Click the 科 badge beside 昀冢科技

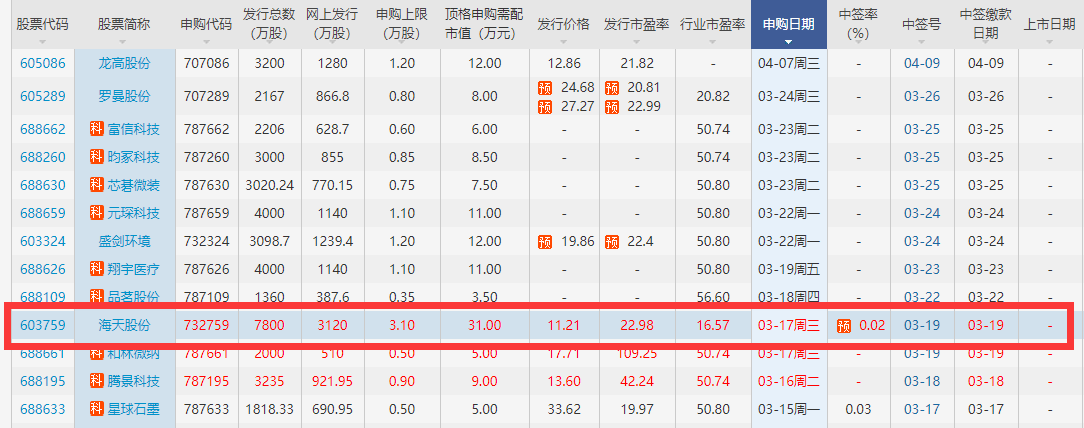(96, 157)
